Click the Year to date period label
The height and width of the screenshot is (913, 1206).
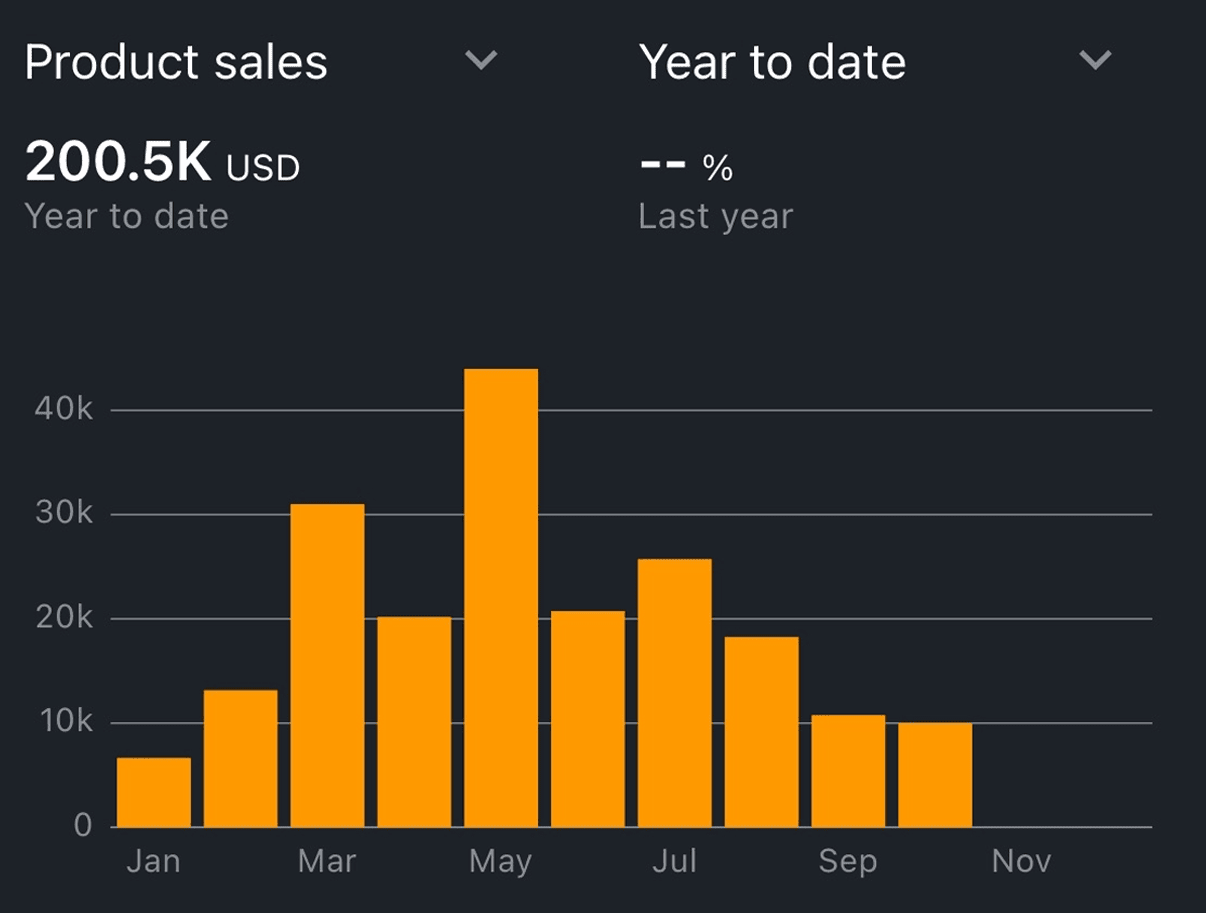(772, 63)
